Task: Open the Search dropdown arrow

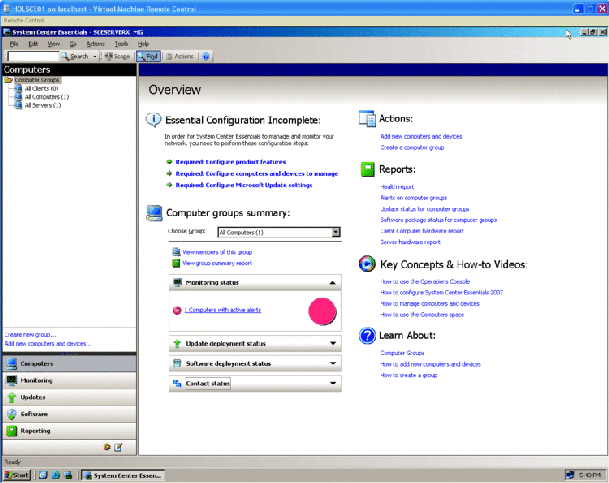Action: pos(95,56)
